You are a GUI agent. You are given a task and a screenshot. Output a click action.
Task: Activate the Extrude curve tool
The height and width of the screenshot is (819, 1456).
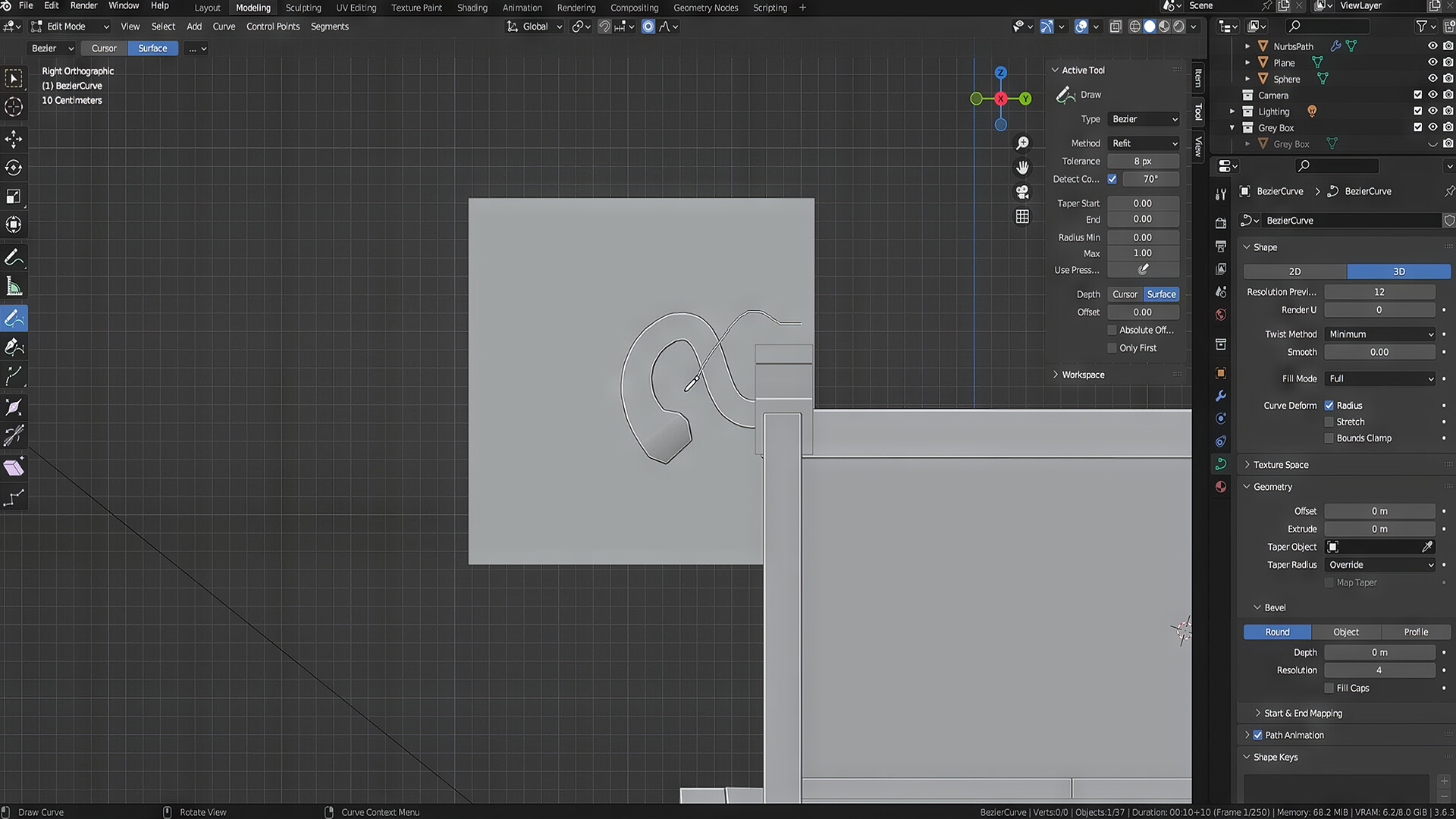[14, 375]
